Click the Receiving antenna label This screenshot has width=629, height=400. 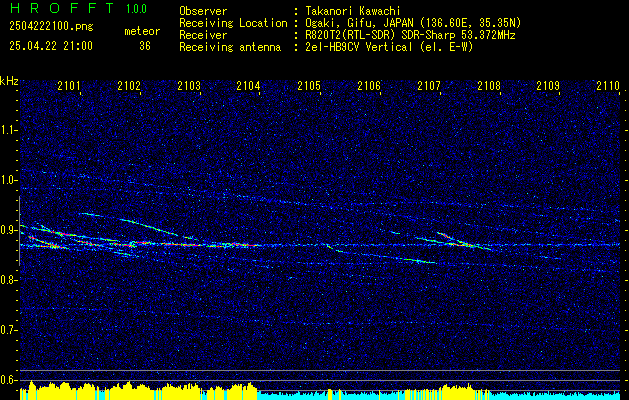[230, 47]
